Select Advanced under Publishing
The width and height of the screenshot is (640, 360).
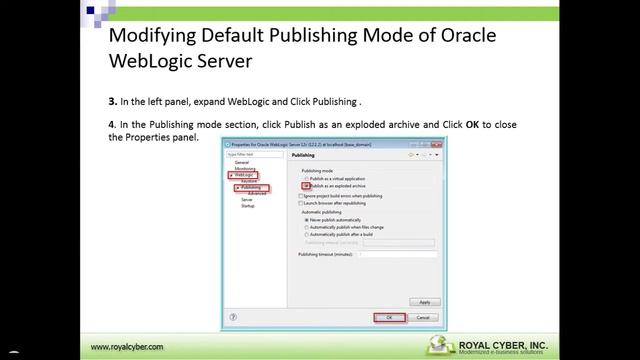(257, 193)
